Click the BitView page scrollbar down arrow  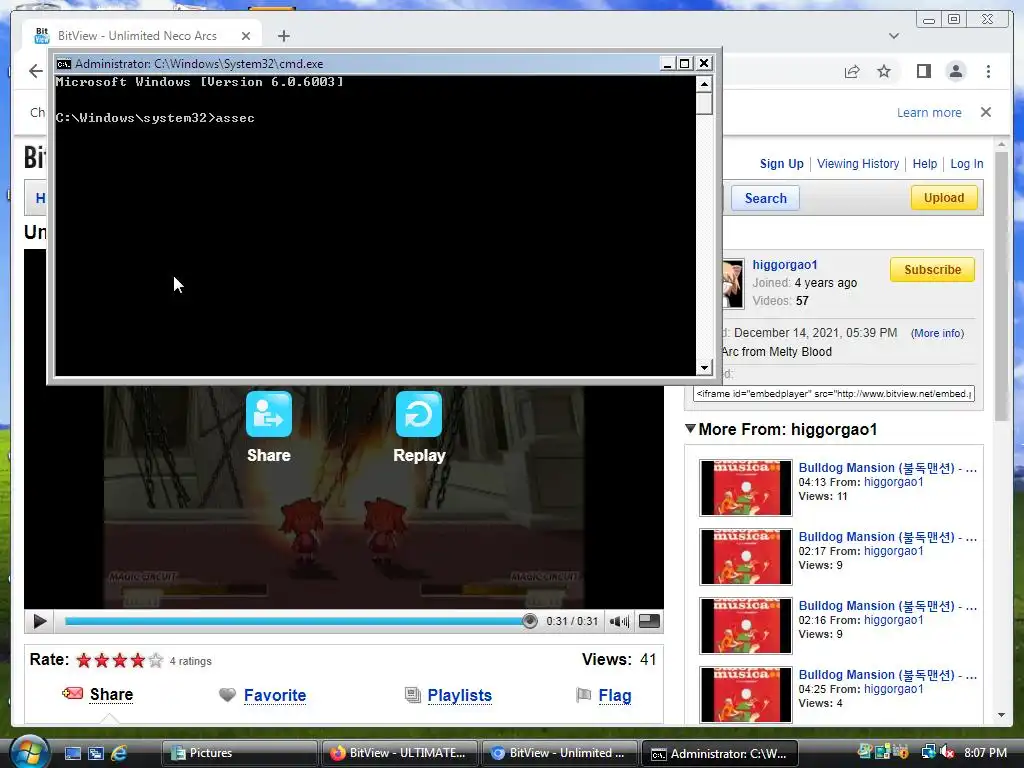click(1001, 715)
